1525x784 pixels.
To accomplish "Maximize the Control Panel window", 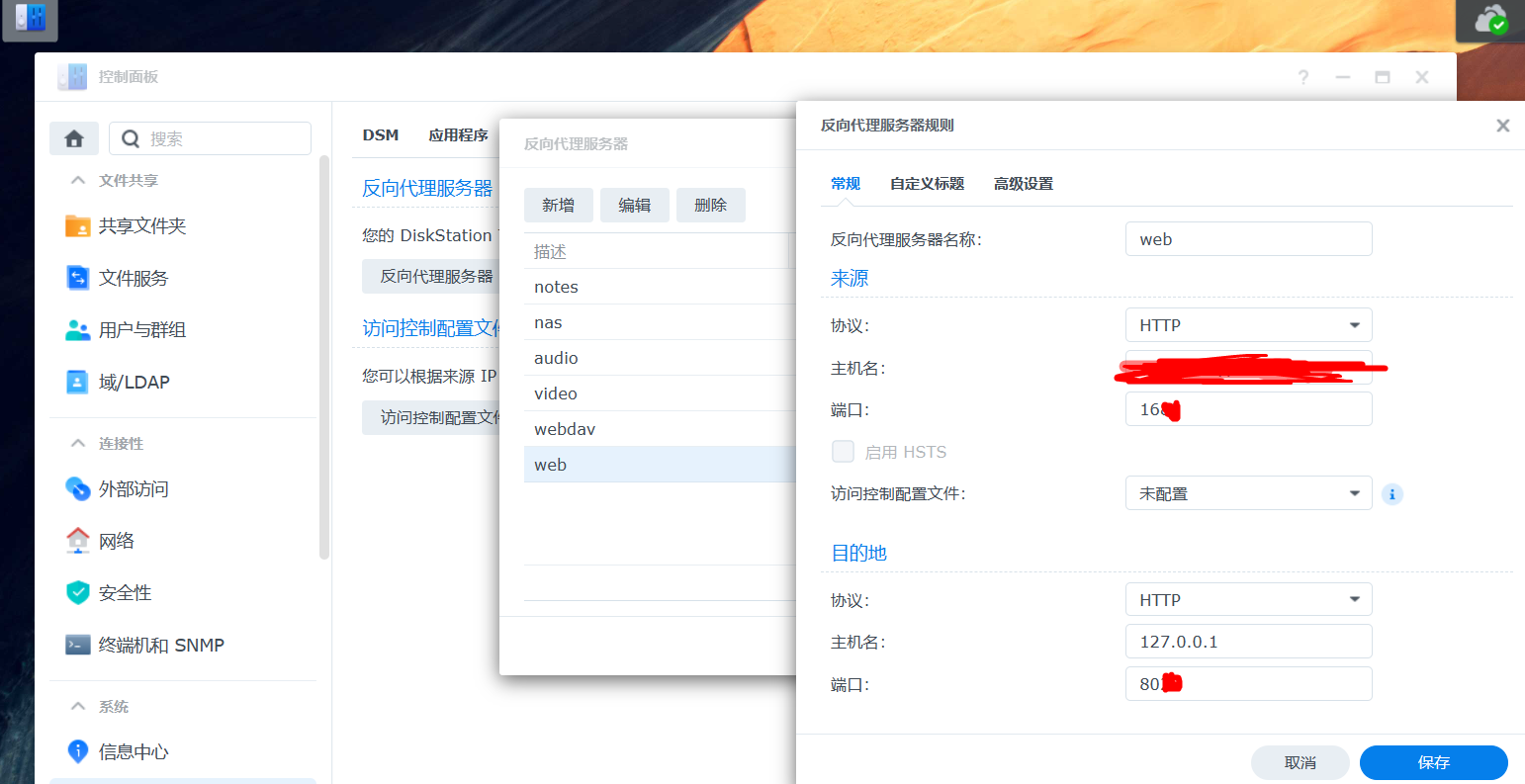I will (x=1383, y=77).
